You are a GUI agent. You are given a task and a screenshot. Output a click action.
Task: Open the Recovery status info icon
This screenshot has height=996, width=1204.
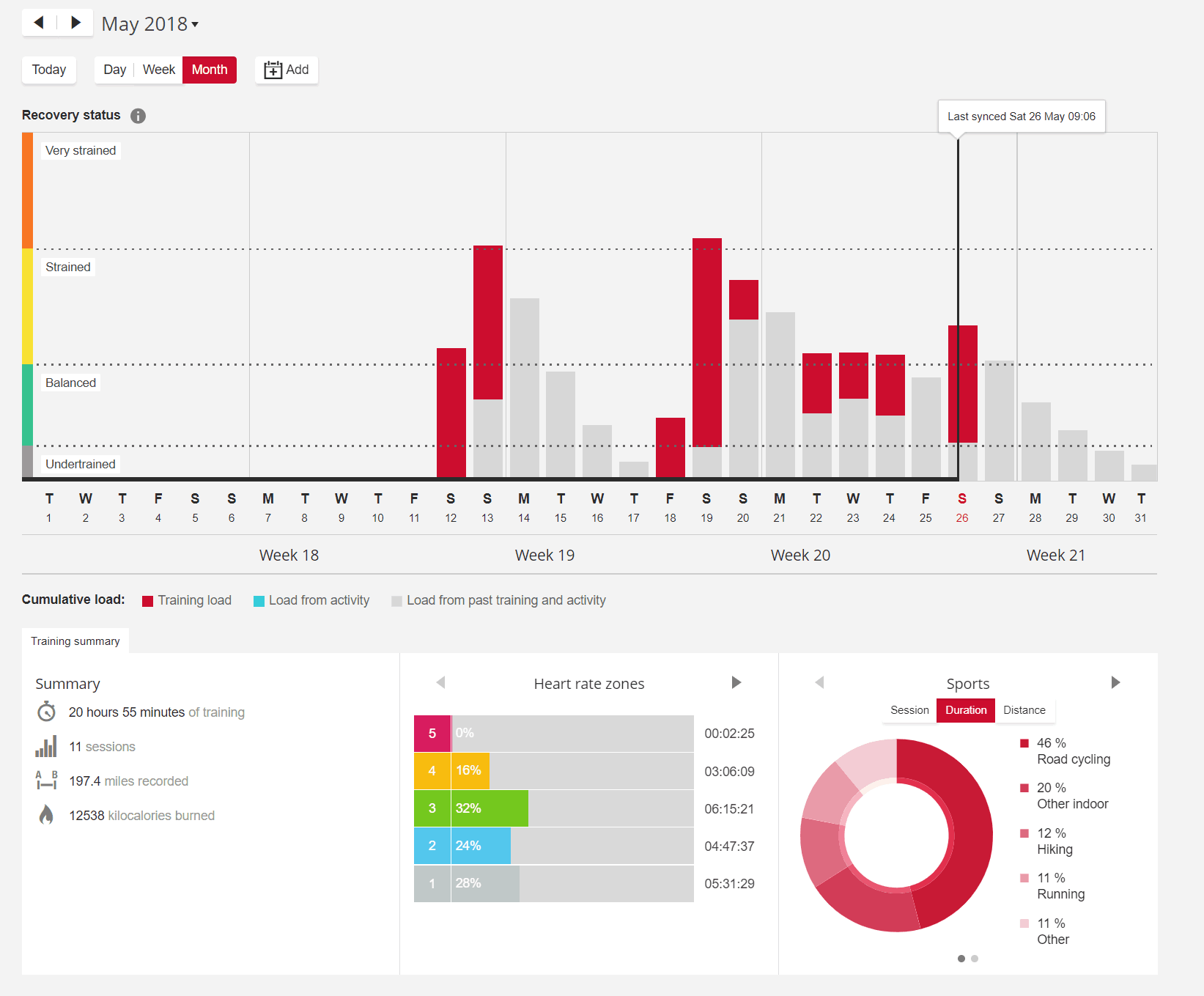138,116
